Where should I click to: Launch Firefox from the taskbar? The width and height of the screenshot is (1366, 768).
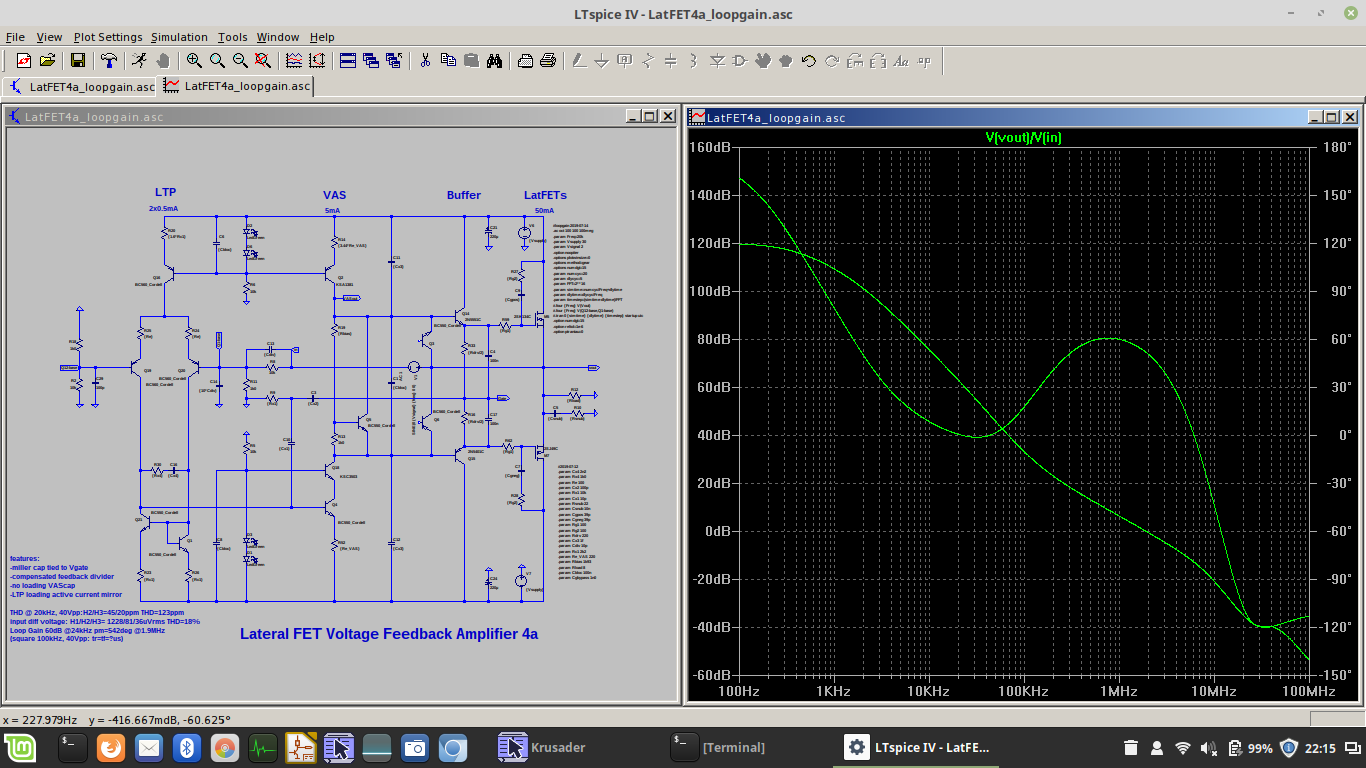point(112,747)
